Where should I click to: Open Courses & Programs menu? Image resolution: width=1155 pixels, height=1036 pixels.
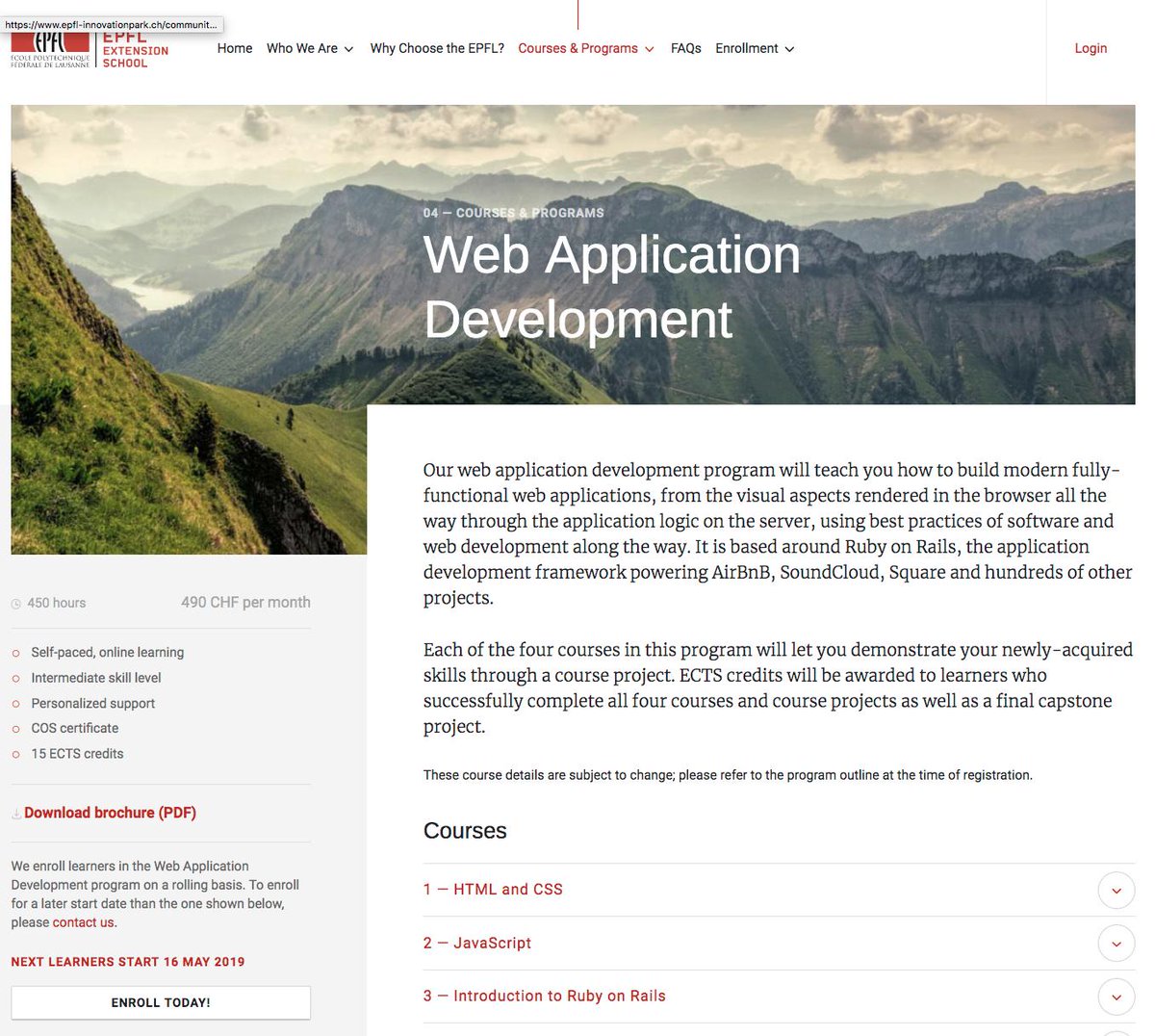(x=577, y=48)
